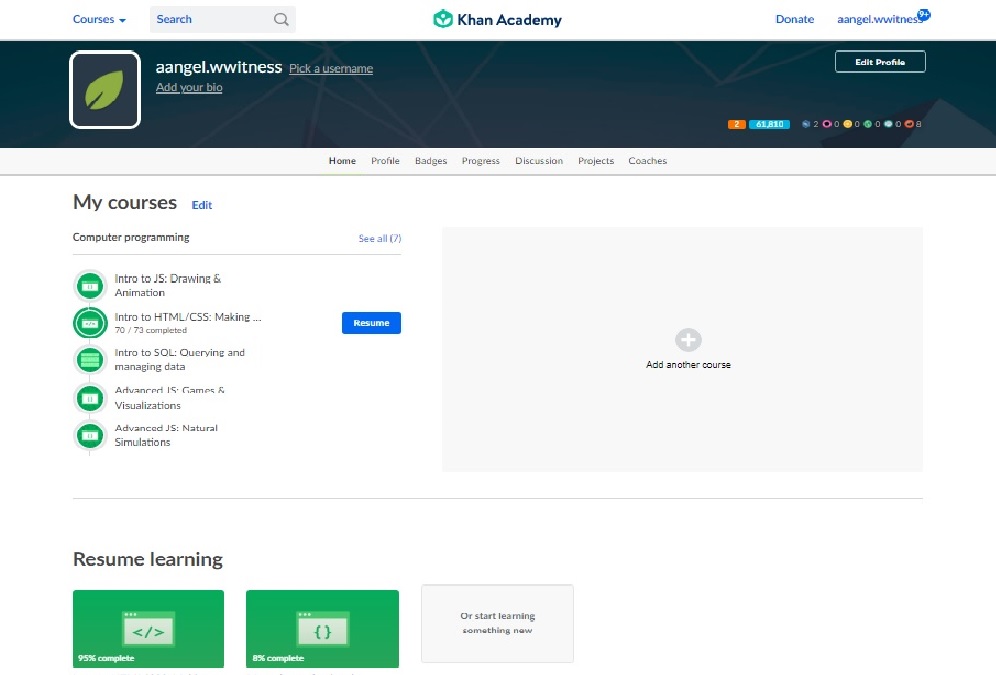The image size is (996, 675).
Task: Click the Resume button for HTML/CSS
Action: pyautogui.click(x=371, y=323)
